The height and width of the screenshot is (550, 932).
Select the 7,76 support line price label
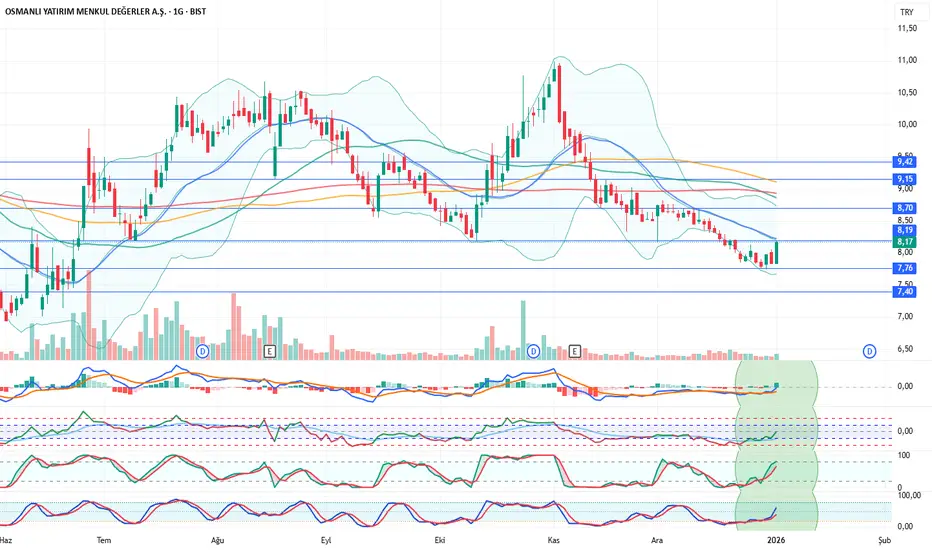[x=905, y=268]
